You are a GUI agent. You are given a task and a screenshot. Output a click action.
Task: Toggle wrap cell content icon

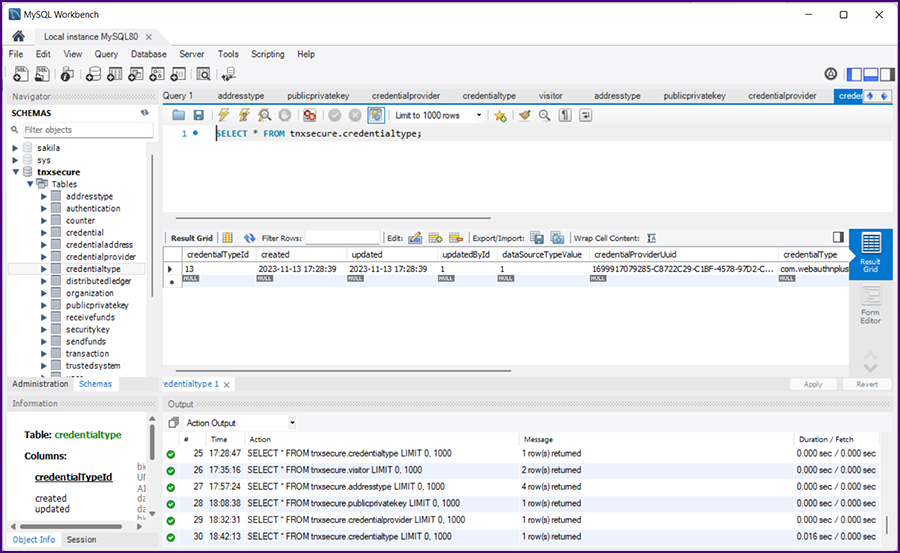click(x=651, y=238)
